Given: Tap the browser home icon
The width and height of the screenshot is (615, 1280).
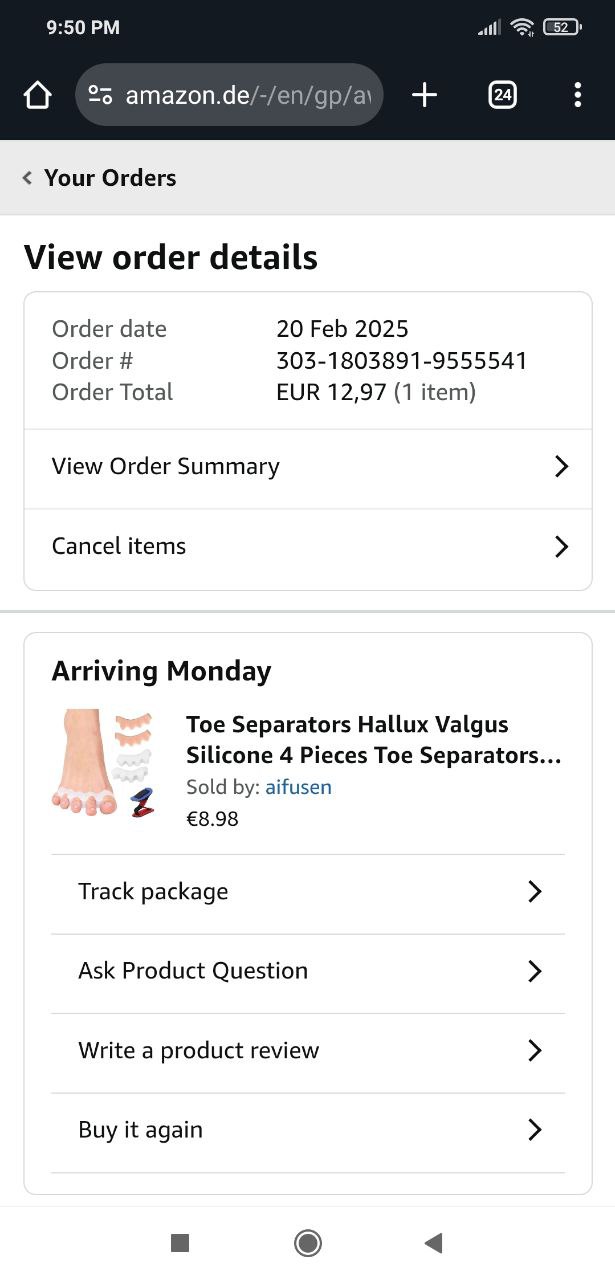Looking at the screenshot, I should click(37, 95).
